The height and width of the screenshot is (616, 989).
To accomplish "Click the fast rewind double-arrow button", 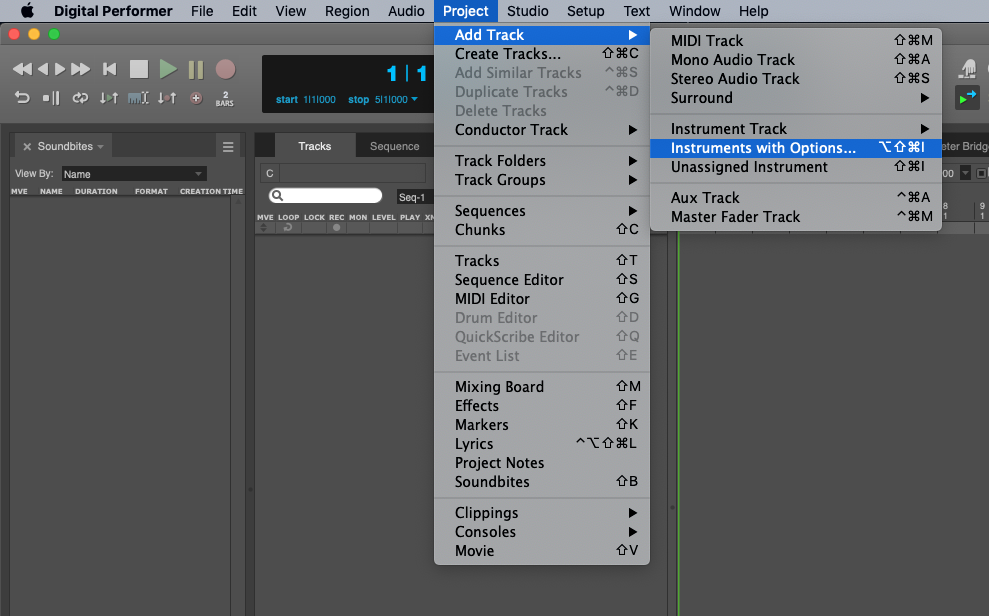I will tap(22, 69).
